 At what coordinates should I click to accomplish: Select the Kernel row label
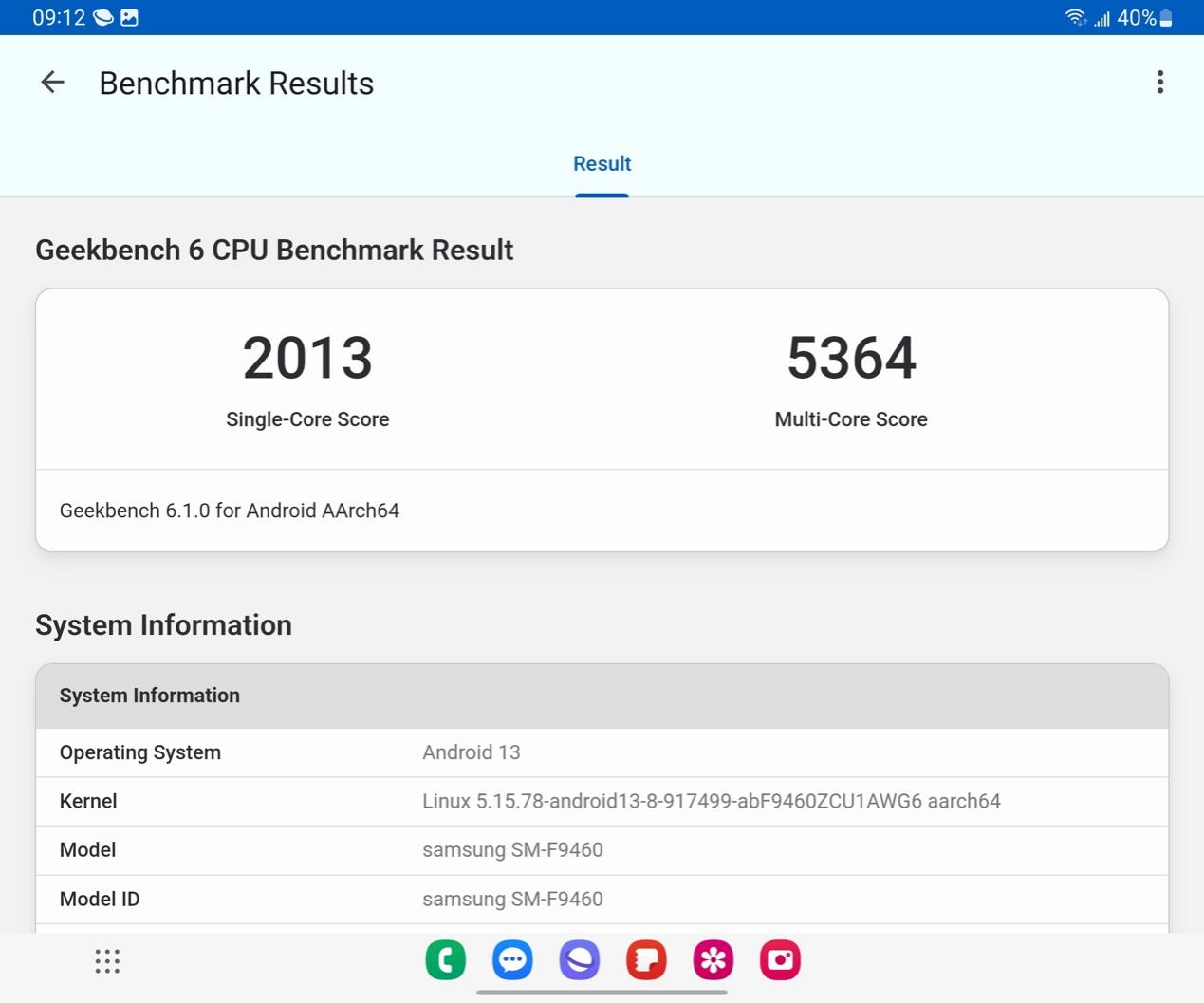click(x=88, y=801)
